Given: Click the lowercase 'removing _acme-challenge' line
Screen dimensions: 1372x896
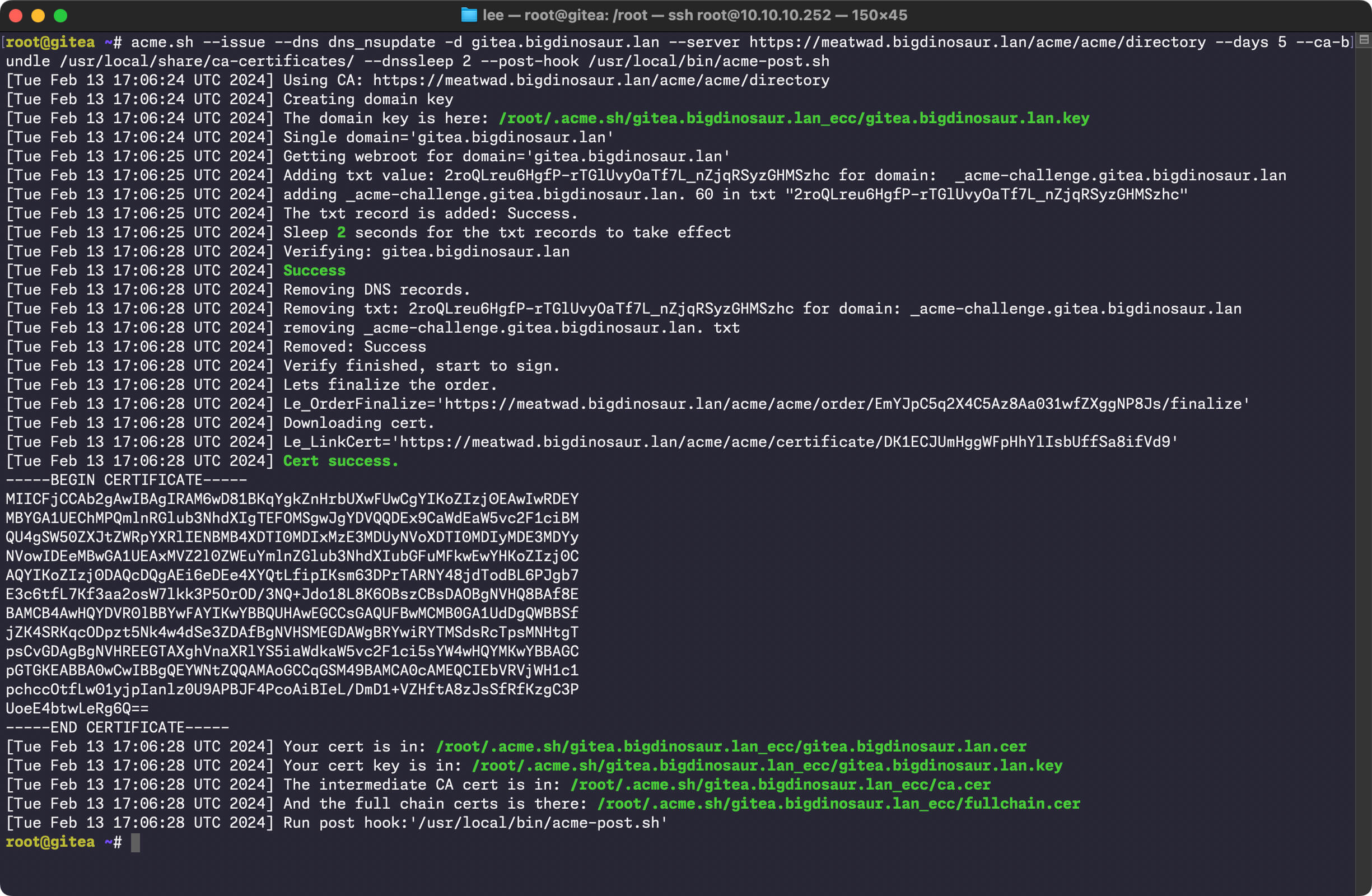Looking at the screenshot, I should (372, 328).
